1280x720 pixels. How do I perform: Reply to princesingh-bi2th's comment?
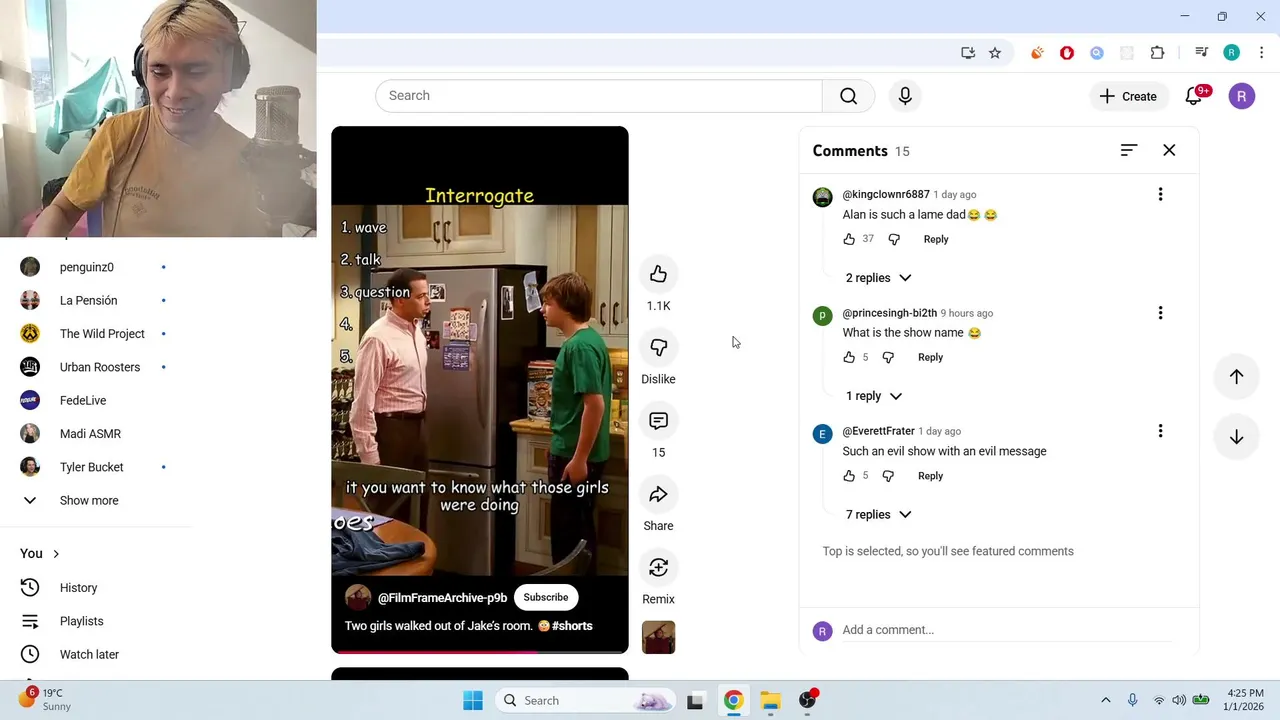point(930,357)
